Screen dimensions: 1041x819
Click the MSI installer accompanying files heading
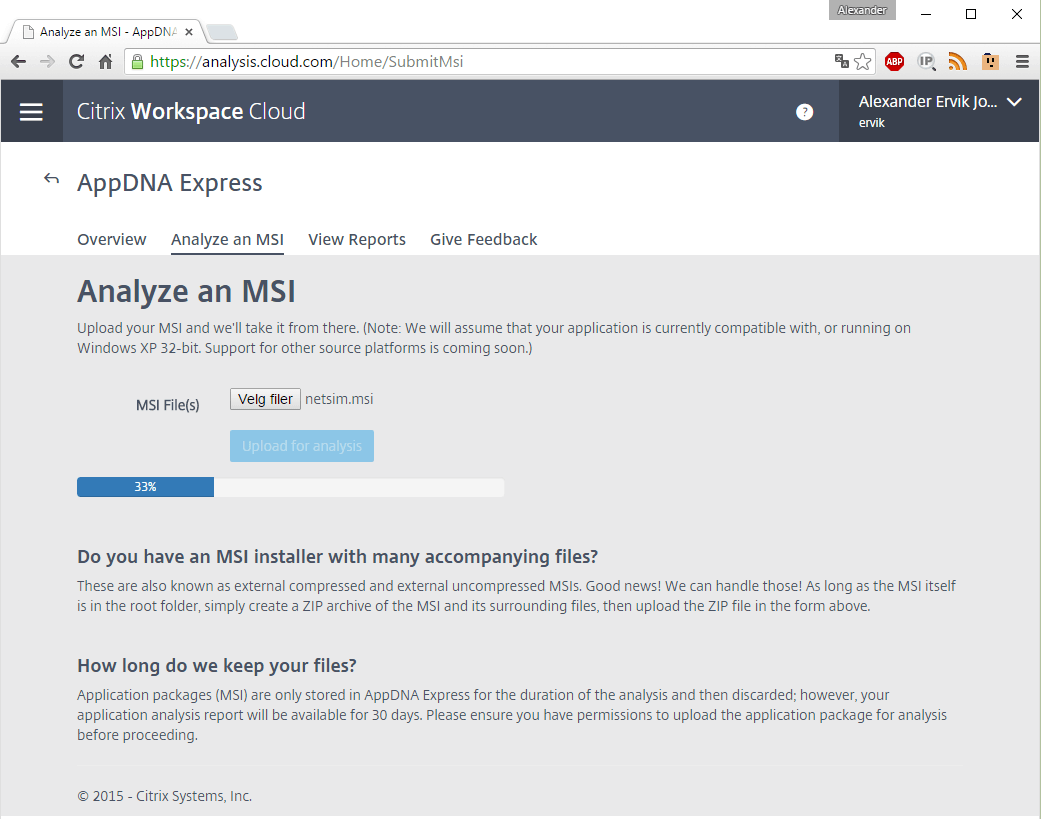click(x=337, y=556)
